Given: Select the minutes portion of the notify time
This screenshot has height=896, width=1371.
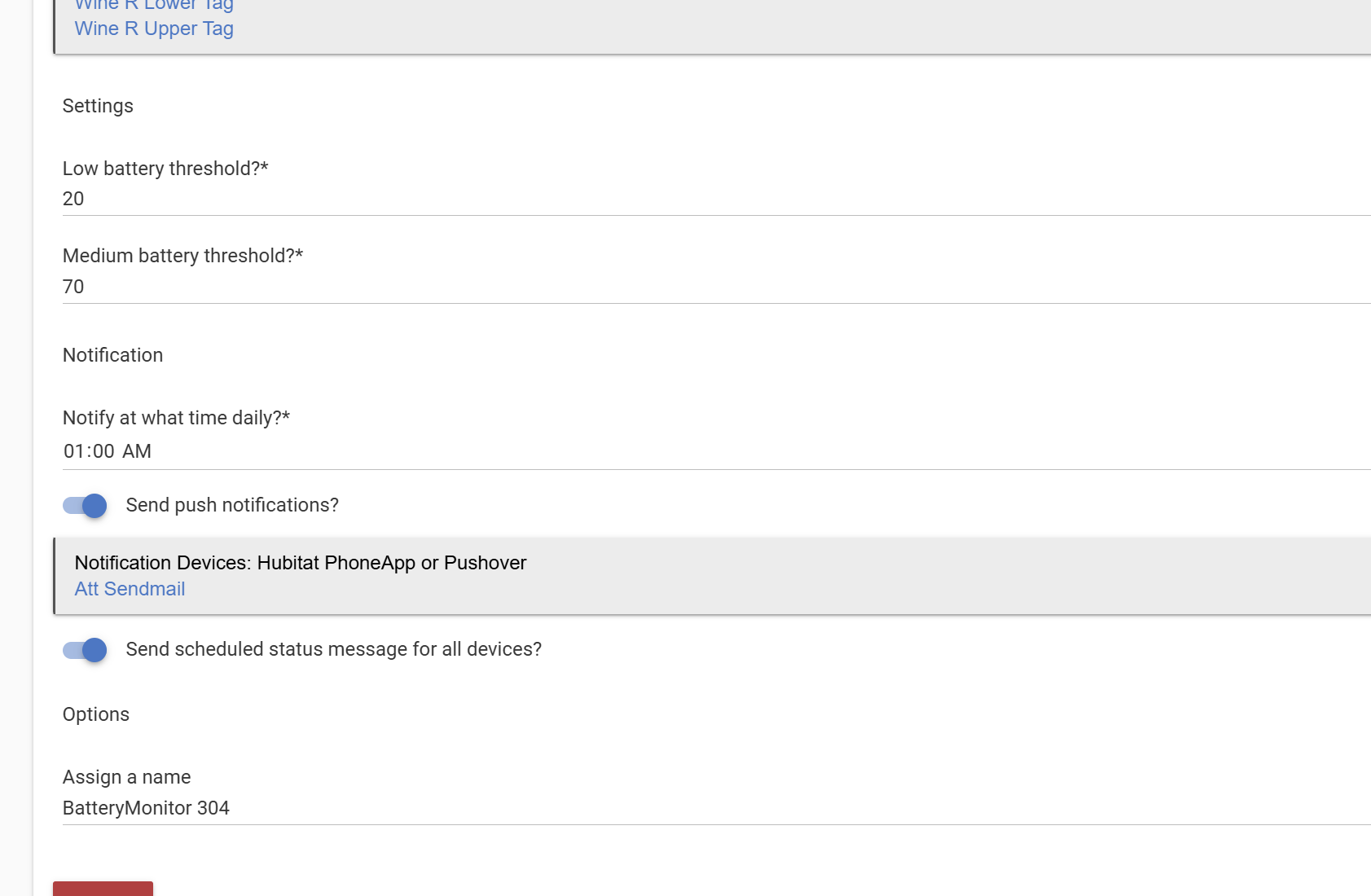Looking at the screenshot, I should pos(103,451).
